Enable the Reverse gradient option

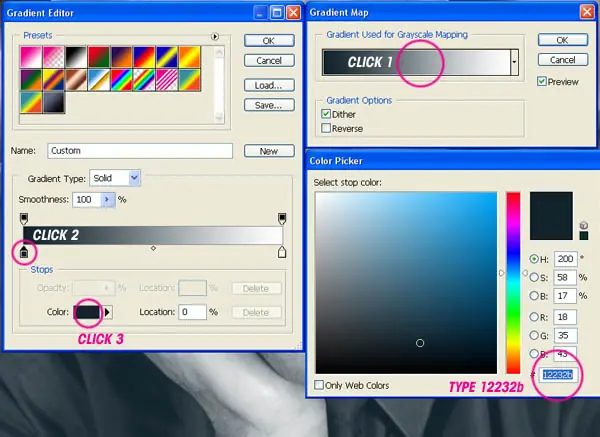tap(326, 128)
